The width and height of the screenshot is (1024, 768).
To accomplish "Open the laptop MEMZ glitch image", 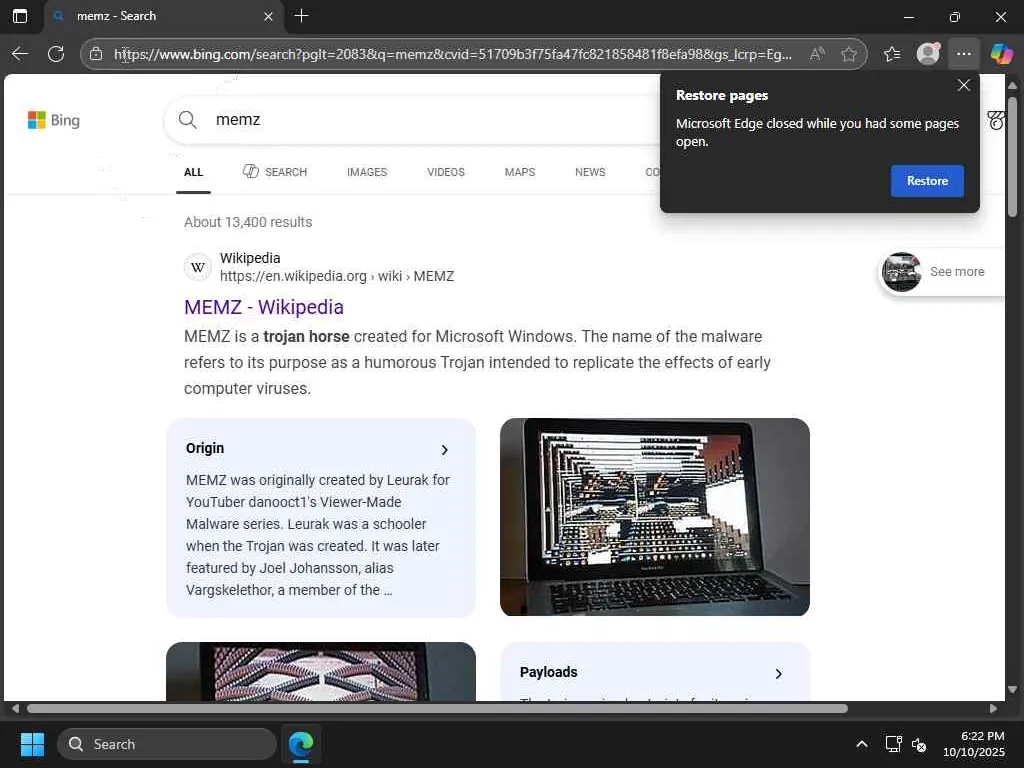I will pos(654,517).
